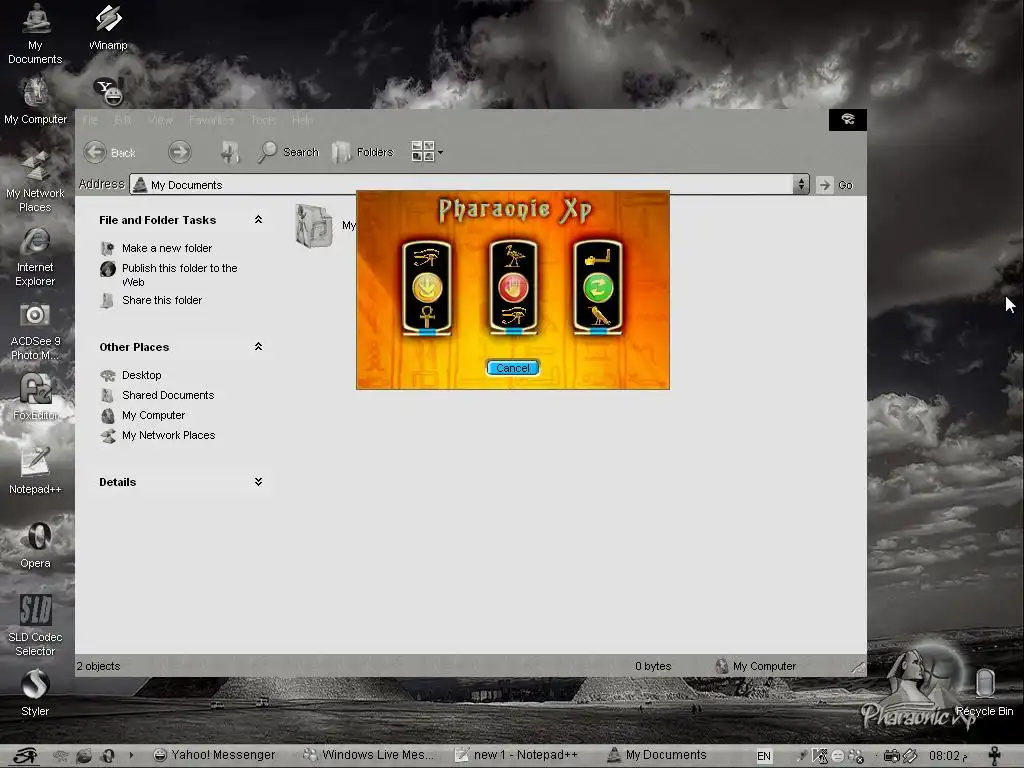
Task: Switch to new 1 - Notepad++ taskbar button
Action: [x=517, y=755]
